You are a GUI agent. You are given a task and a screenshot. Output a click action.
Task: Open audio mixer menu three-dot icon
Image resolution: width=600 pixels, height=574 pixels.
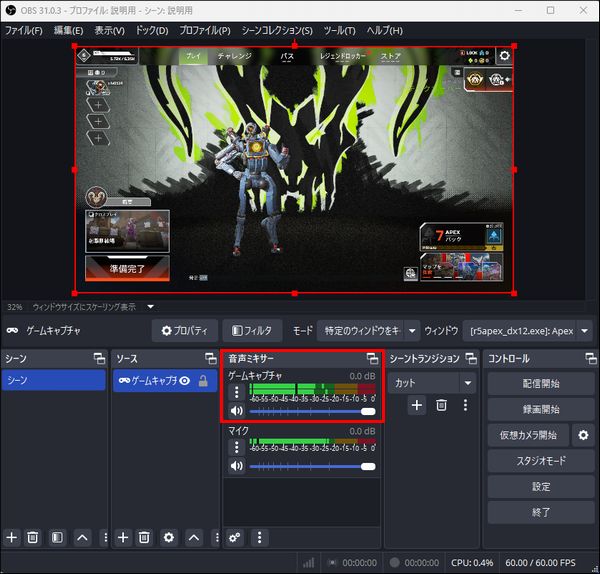pyautogui.click(x=259, y=538)
